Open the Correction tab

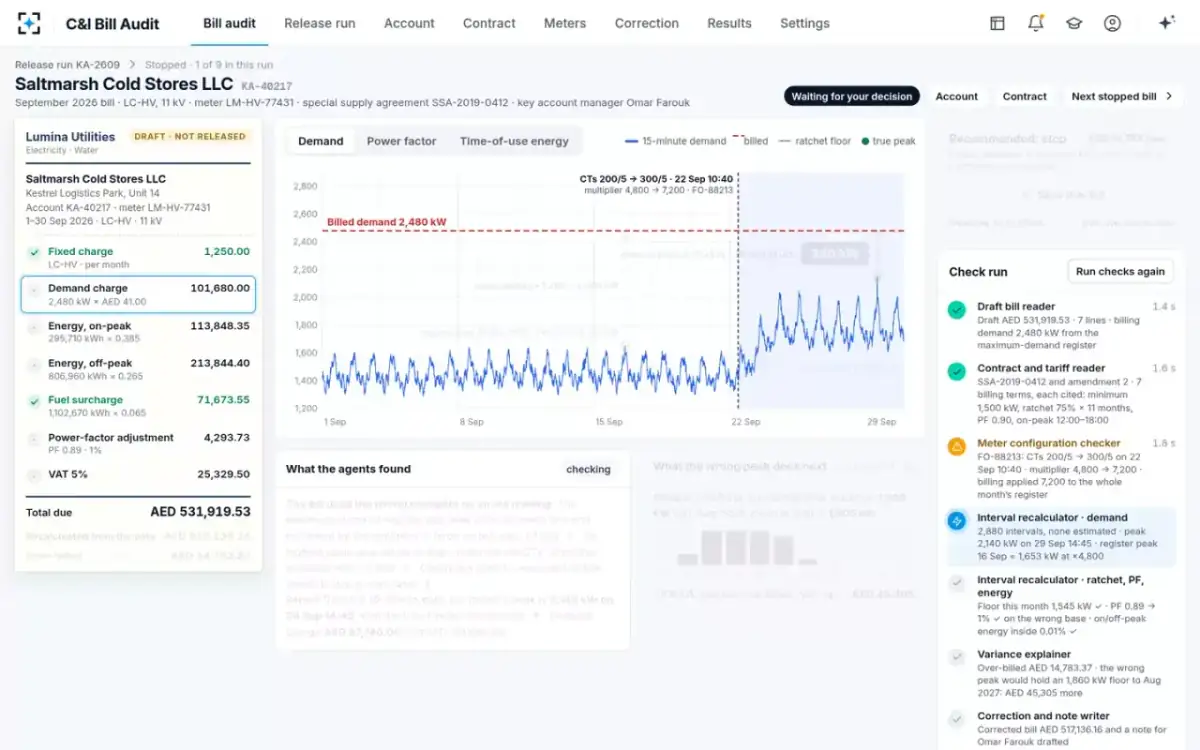(x=647, y=23)
